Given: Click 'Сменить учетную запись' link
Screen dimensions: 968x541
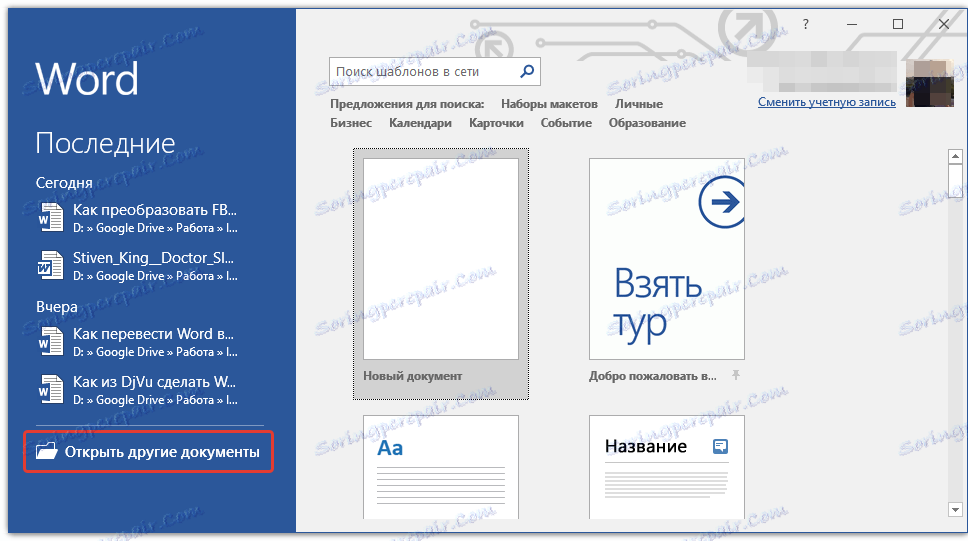Looking at the screenshot, I should pos(827,103).
